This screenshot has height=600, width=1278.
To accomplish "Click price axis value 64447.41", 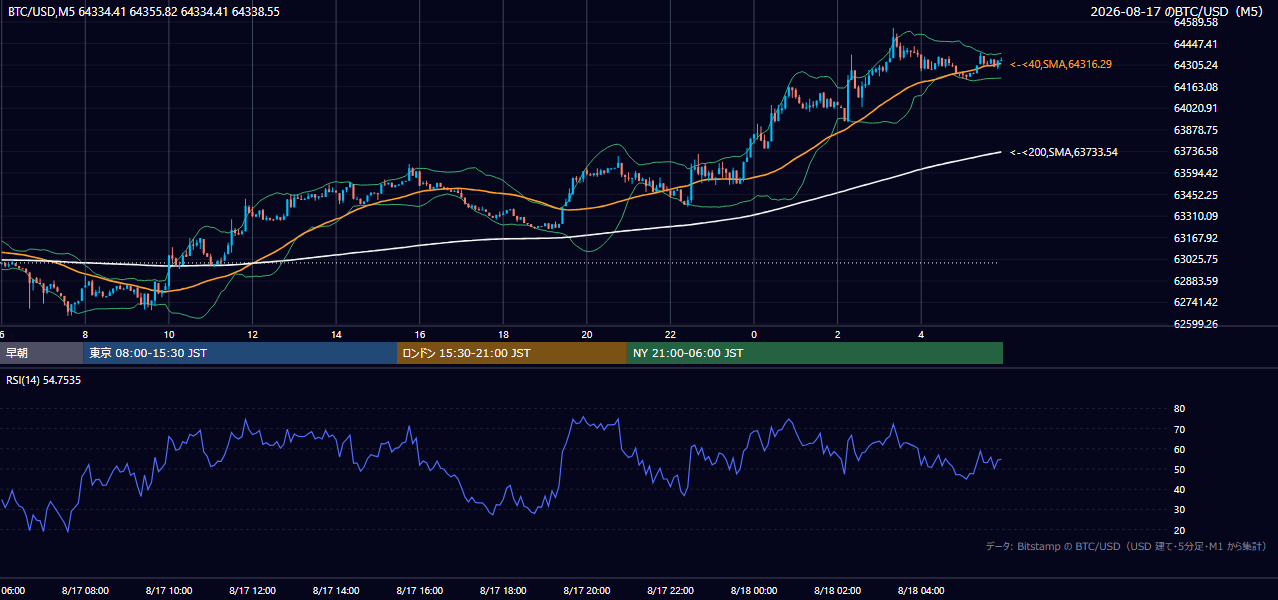I will tap(1196, 44).
